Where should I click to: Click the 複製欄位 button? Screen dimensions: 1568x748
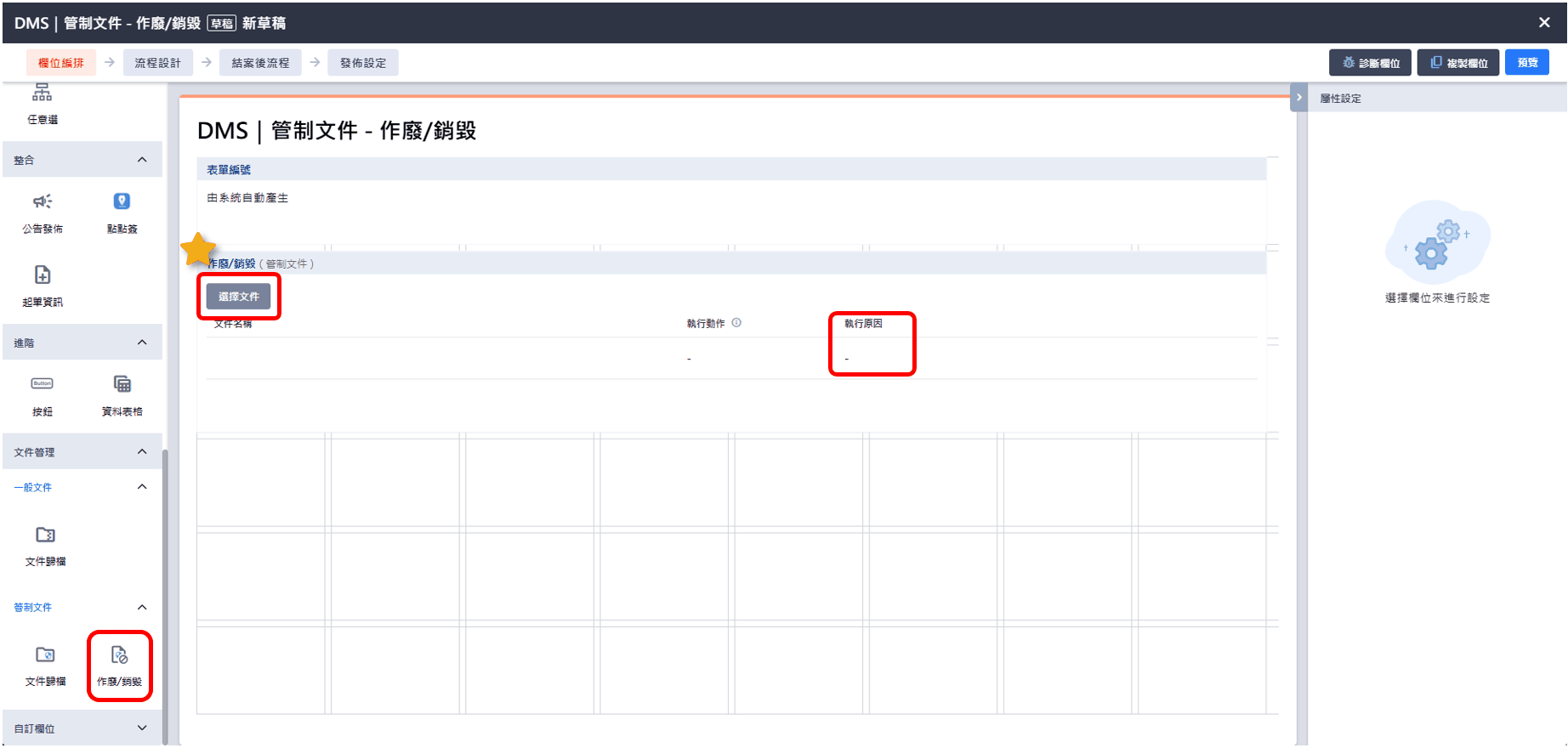(1458, 63)
